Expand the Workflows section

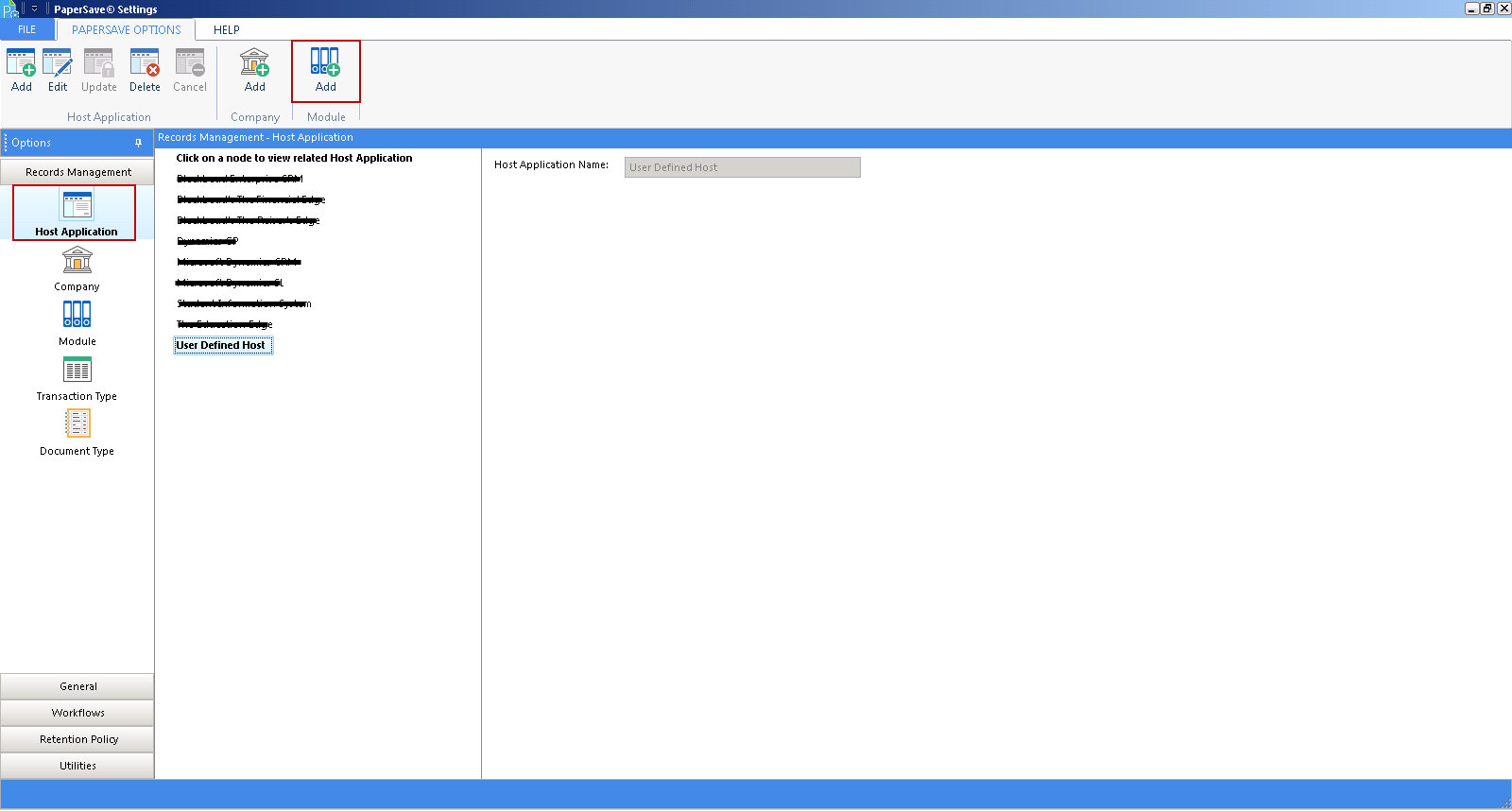77,713
